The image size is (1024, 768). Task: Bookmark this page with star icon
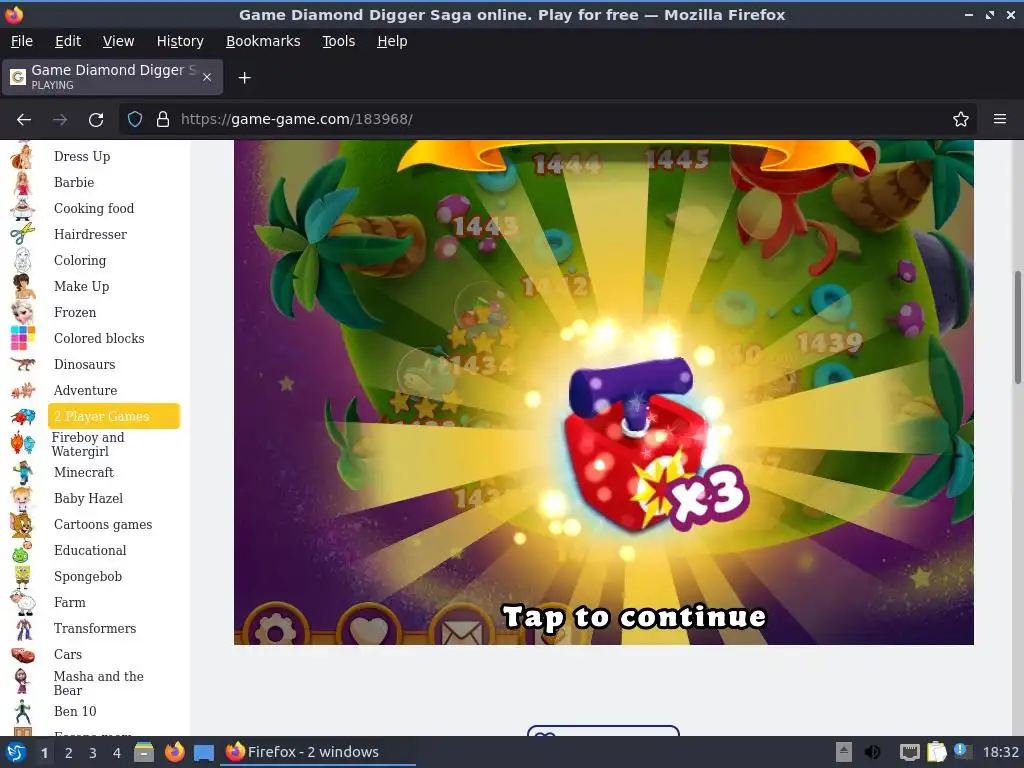point(961,119)
